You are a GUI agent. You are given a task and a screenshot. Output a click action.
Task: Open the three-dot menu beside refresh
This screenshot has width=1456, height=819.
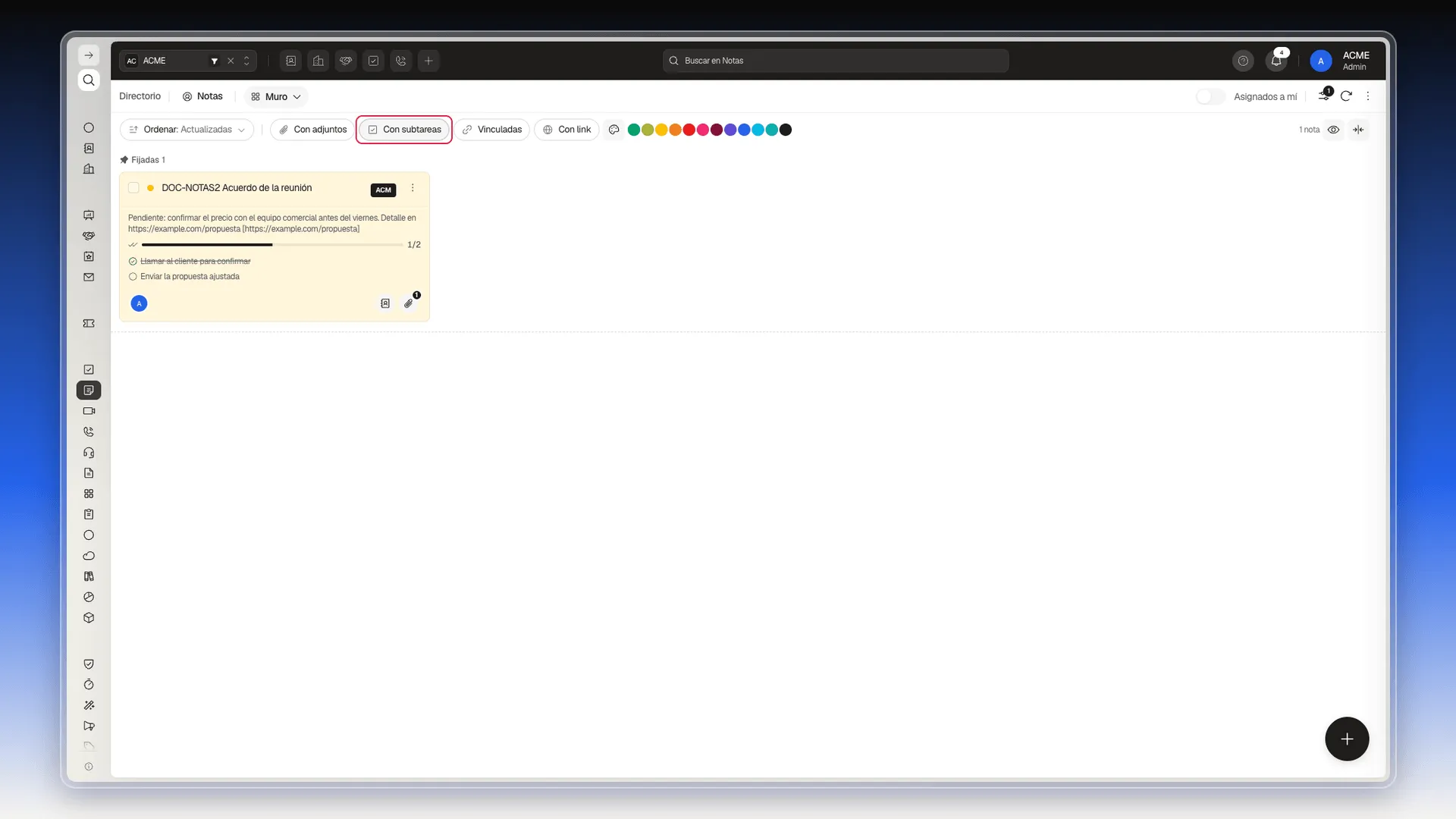1368,96
